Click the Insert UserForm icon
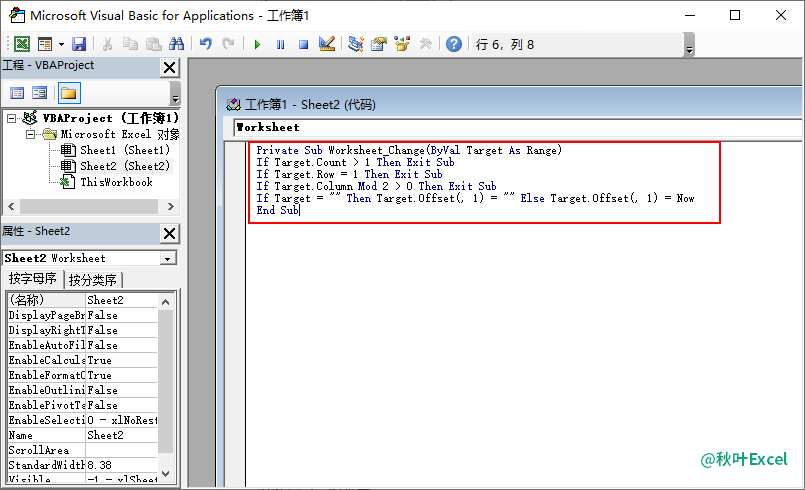The width and height of the screenshot is (805, 490). point(45,44)
